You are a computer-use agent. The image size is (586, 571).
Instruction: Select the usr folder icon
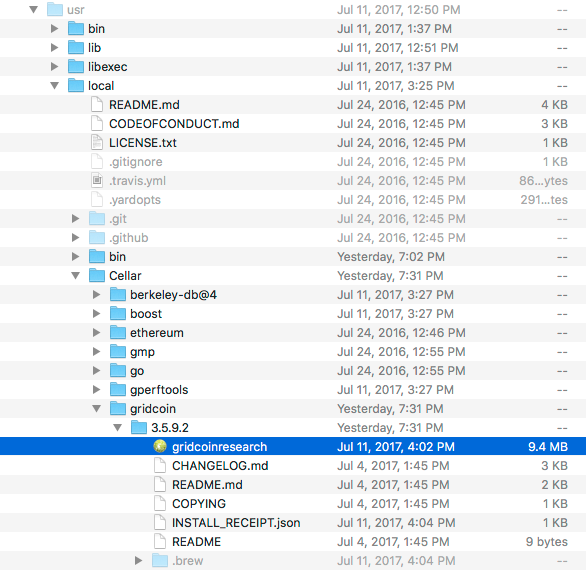point(55,9)
